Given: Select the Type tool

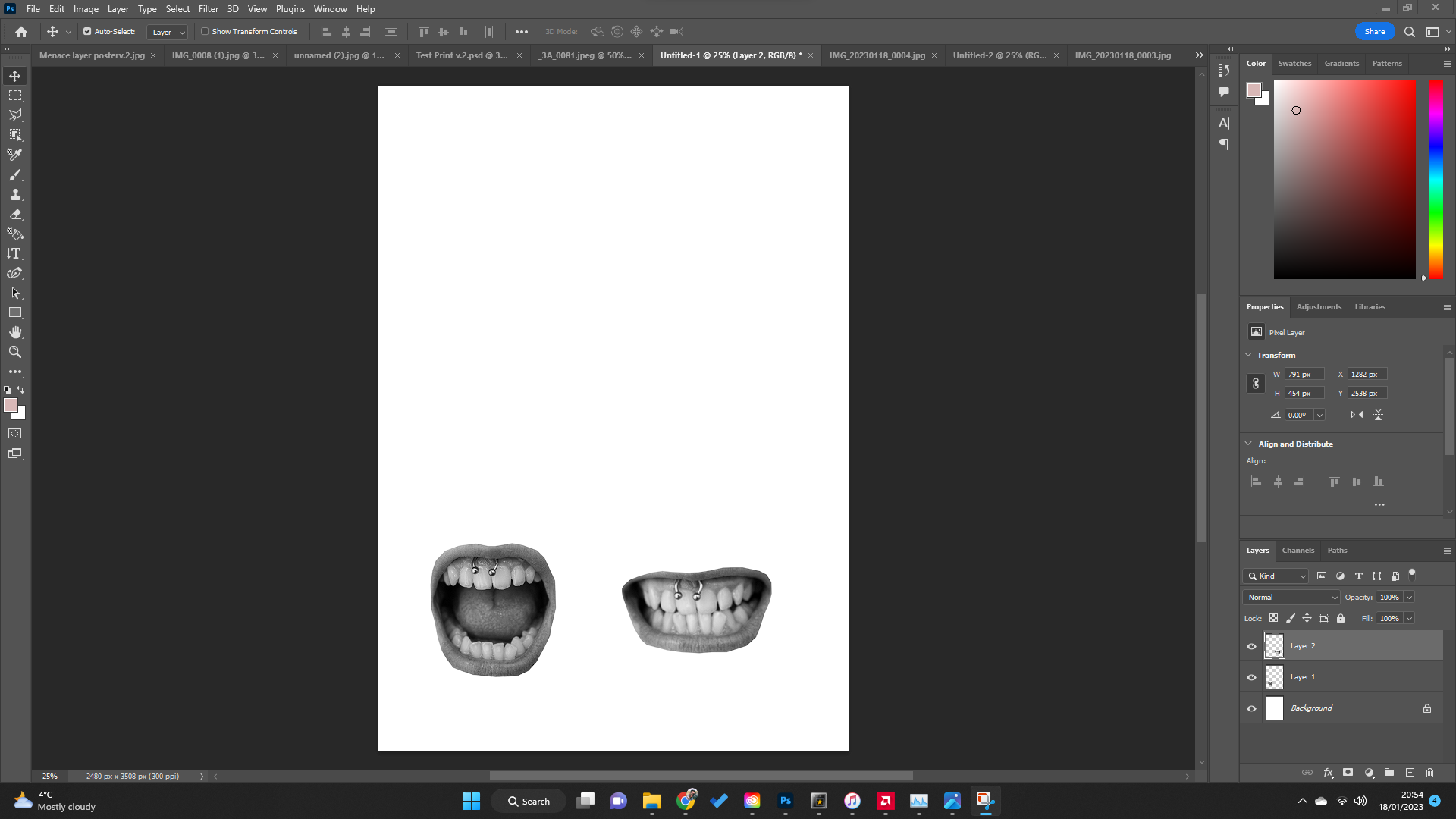Looking at the screenshot, I should [15, 253].
